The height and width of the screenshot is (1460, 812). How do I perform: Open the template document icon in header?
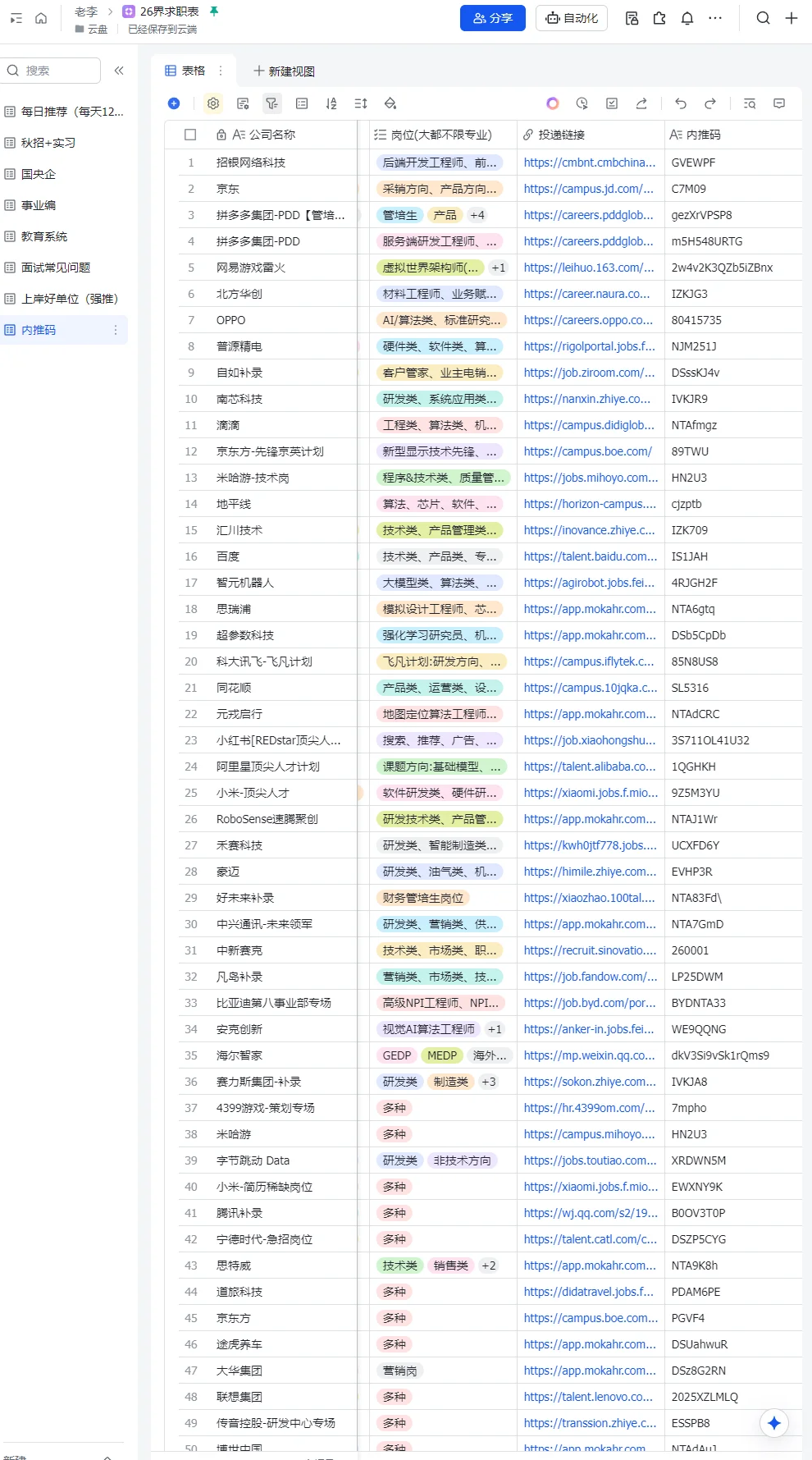[x=632, y=18]
